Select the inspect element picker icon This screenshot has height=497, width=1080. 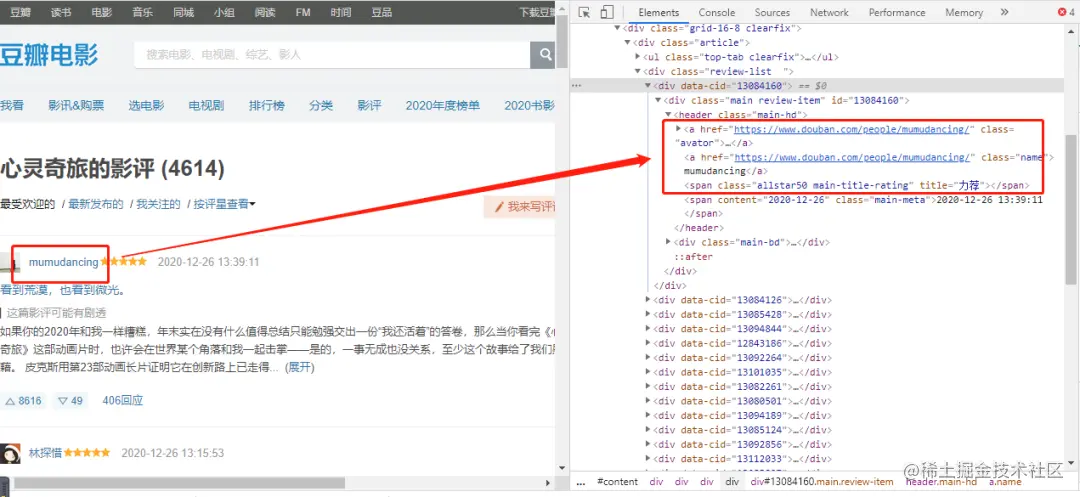tap(584, 12)
